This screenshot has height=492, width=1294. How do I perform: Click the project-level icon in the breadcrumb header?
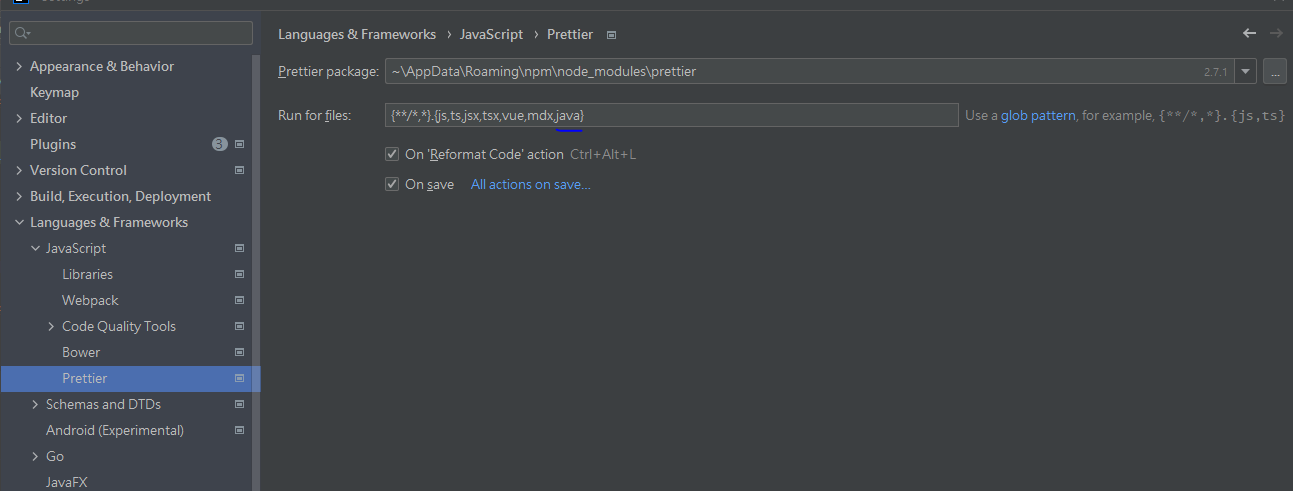tap(611, 34)
